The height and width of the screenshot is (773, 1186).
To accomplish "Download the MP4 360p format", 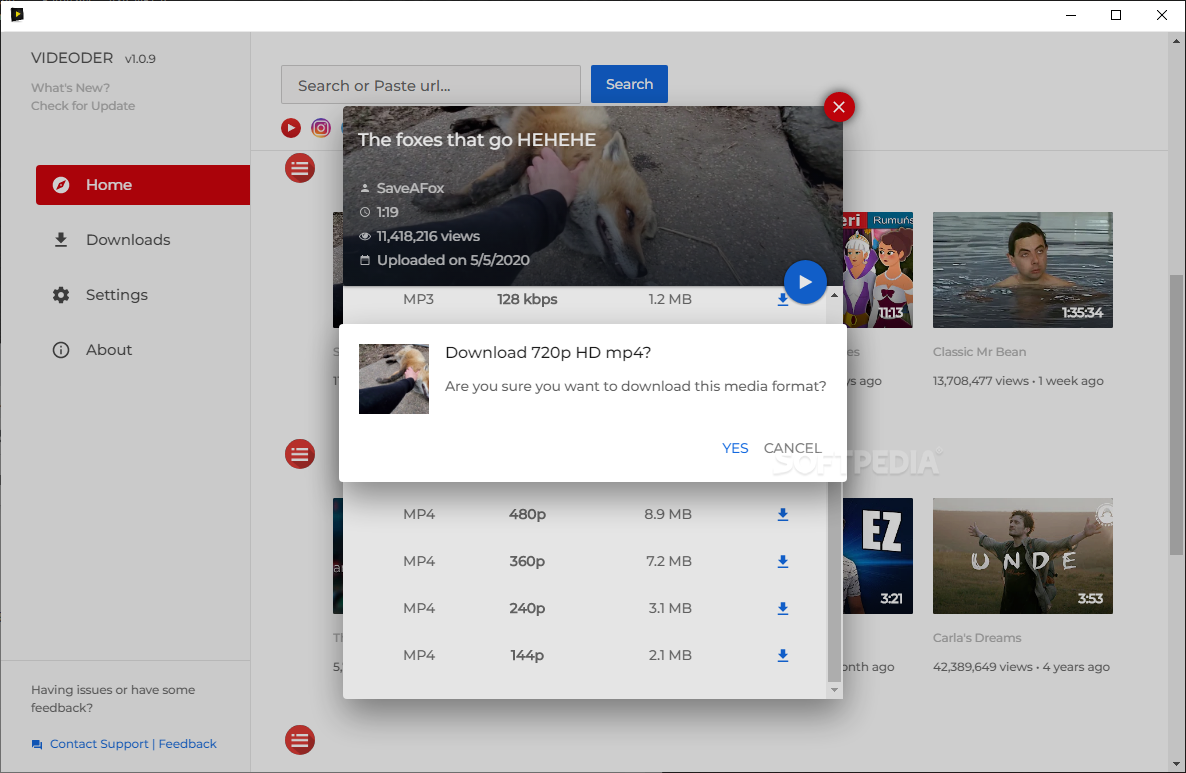I will 783,561.
